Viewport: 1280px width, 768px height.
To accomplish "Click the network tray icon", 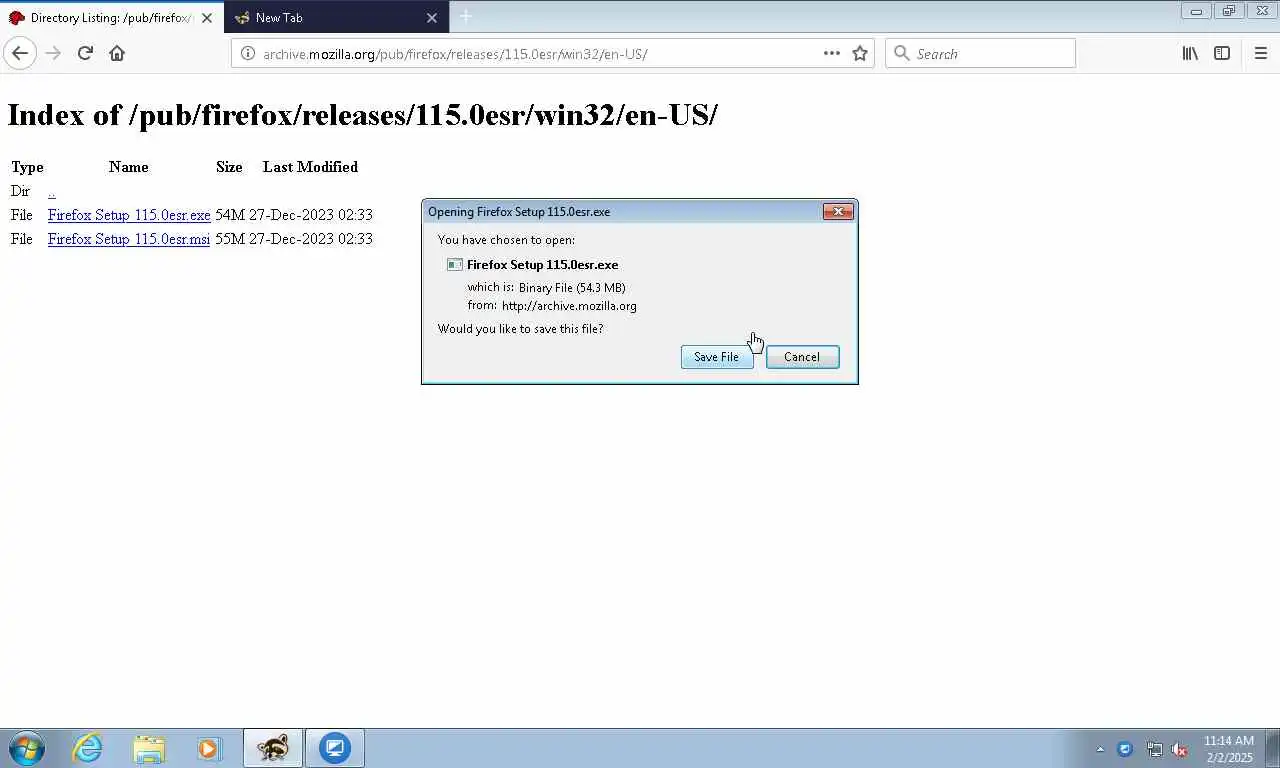I will point(1154,749).
